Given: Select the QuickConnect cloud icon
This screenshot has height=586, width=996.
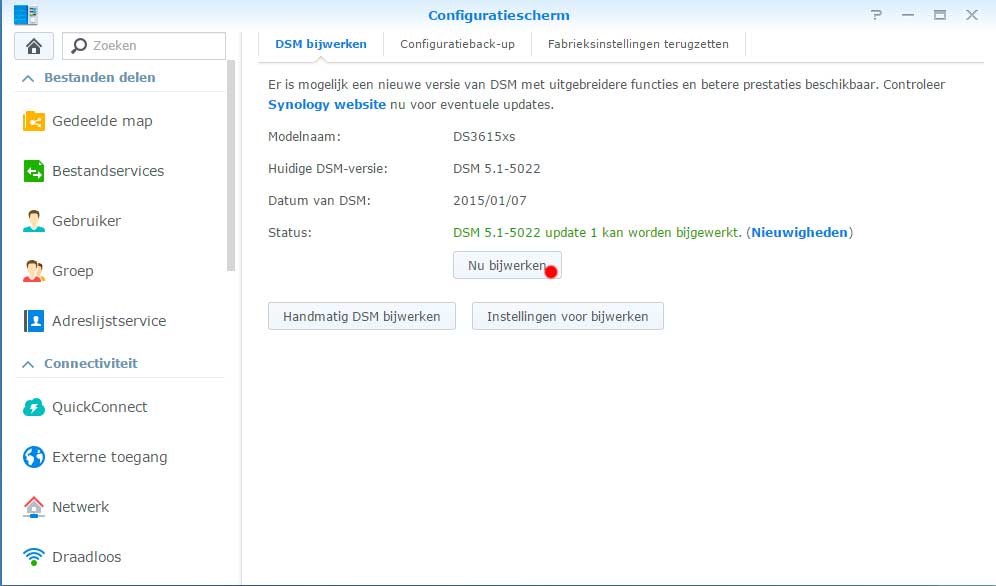Looking at the screenshot, I should click(34, 407).
